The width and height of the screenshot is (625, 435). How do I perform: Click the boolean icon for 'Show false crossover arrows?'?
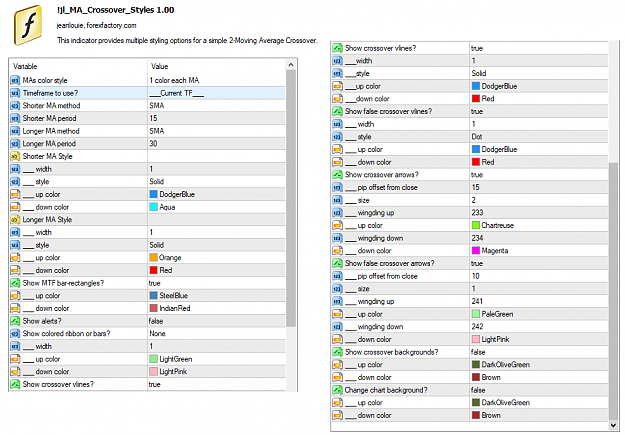pyautogui.click(x=337, y=264)
